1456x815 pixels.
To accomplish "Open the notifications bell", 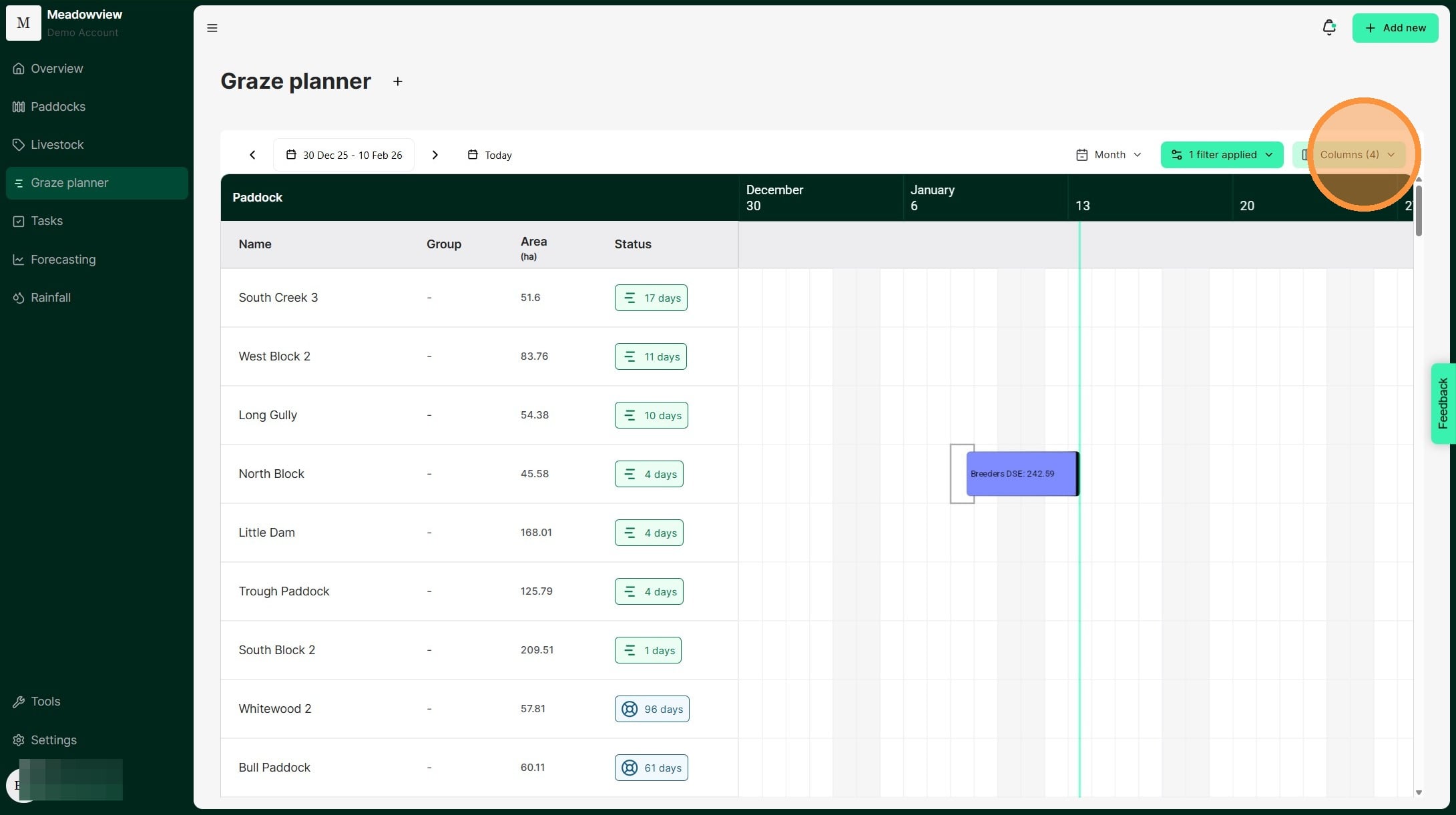I will click(1328, 27).
